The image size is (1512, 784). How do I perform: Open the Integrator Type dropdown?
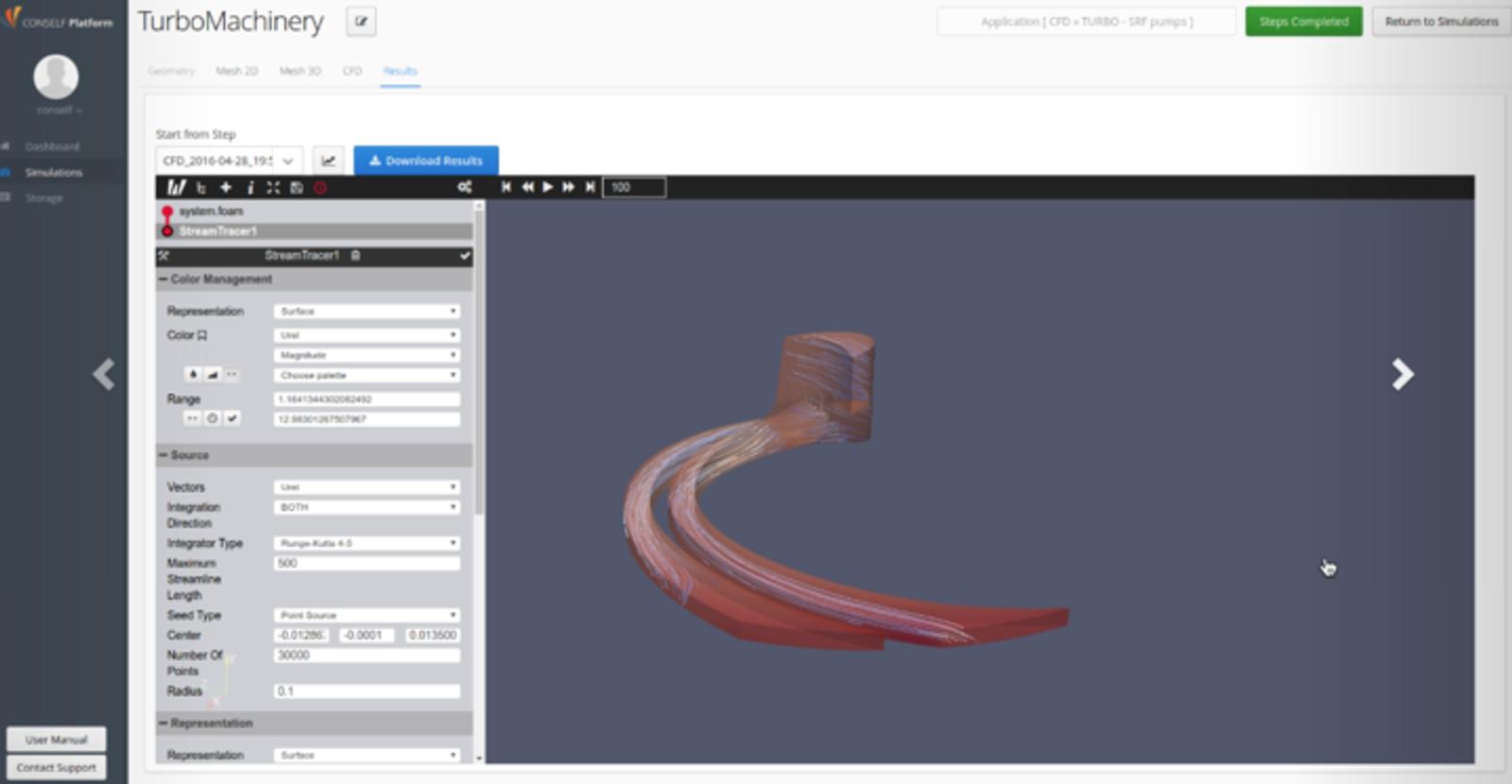[x=367, y=543]
